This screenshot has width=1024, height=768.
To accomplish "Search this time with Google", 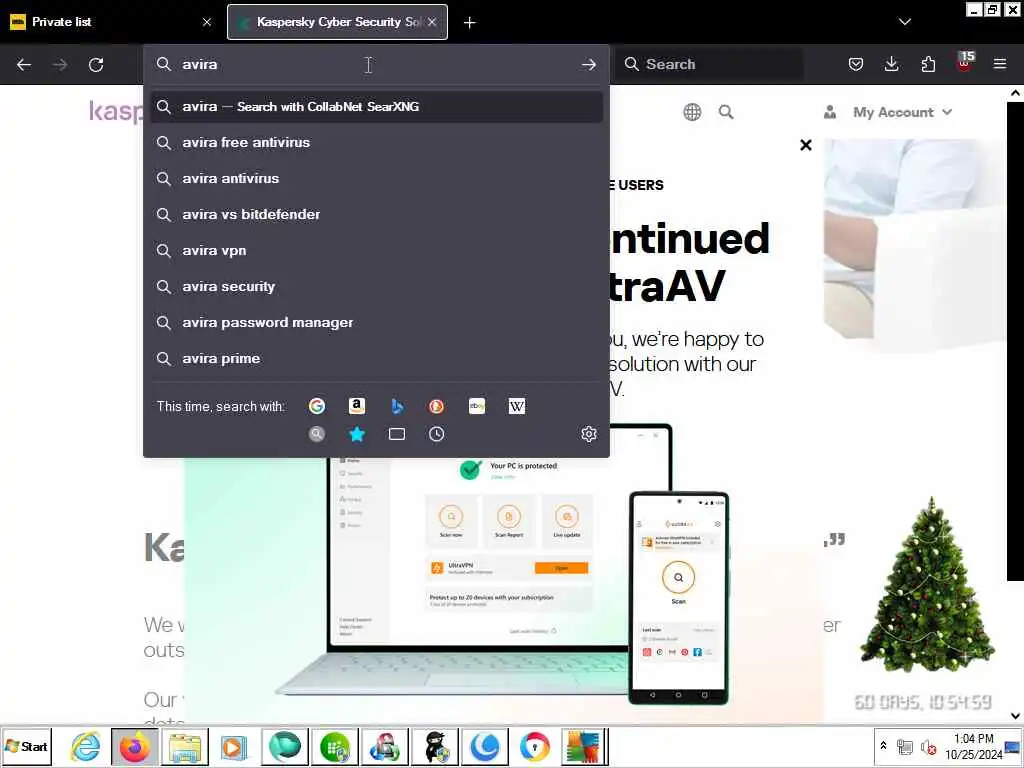I will [317, 406].
